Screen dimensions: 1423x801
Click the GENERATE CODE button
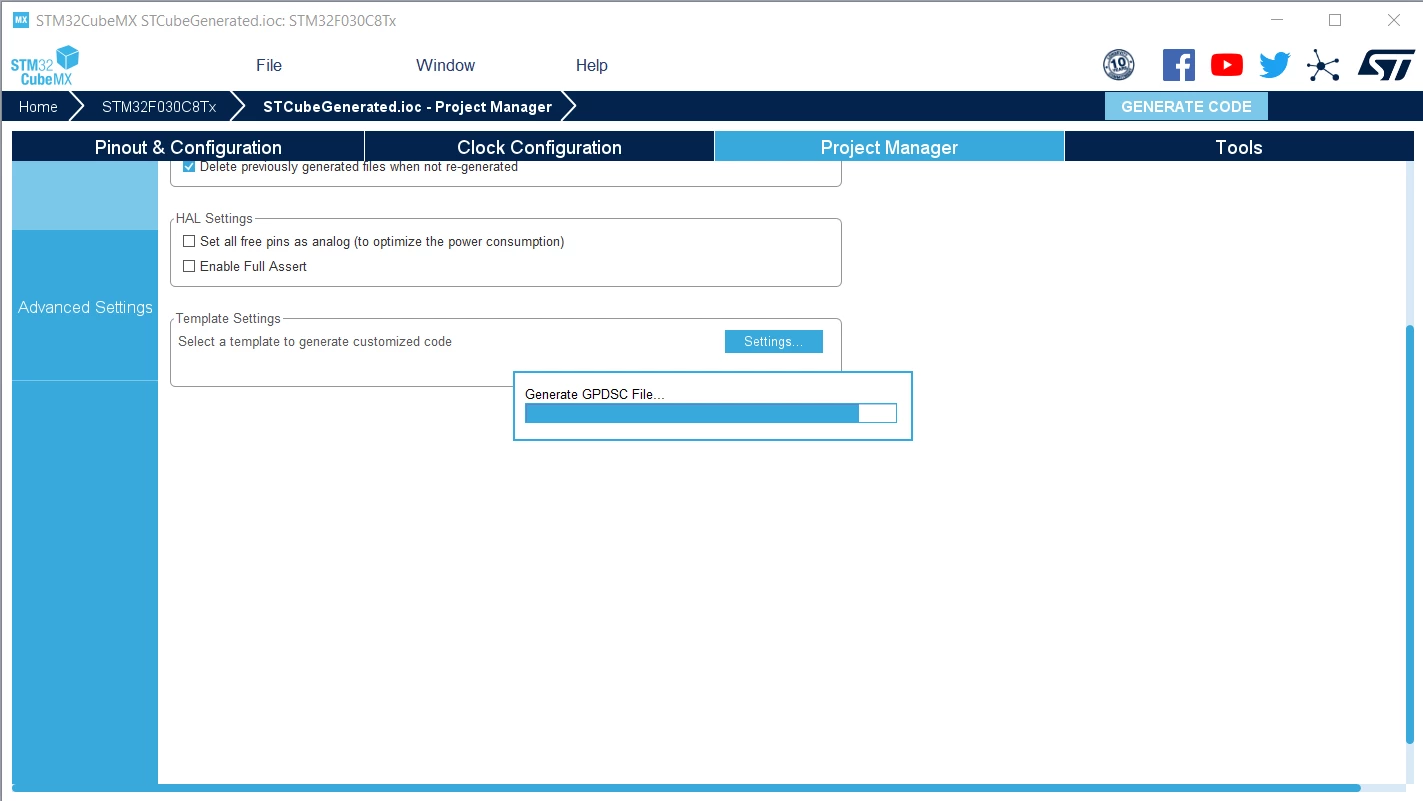point(1186,106)
